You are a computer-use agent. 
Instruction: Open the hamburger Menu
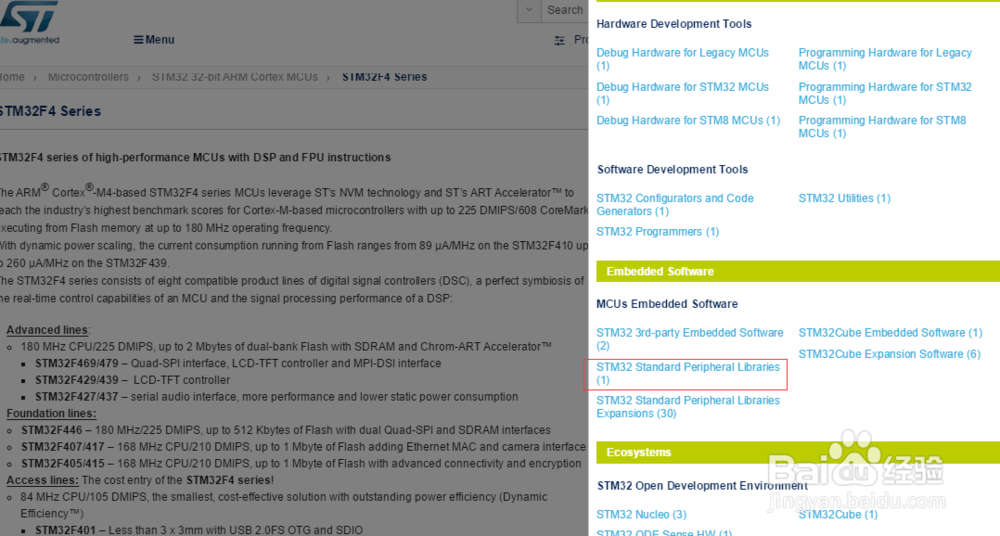pyautogui.click(x=154, y=40)
